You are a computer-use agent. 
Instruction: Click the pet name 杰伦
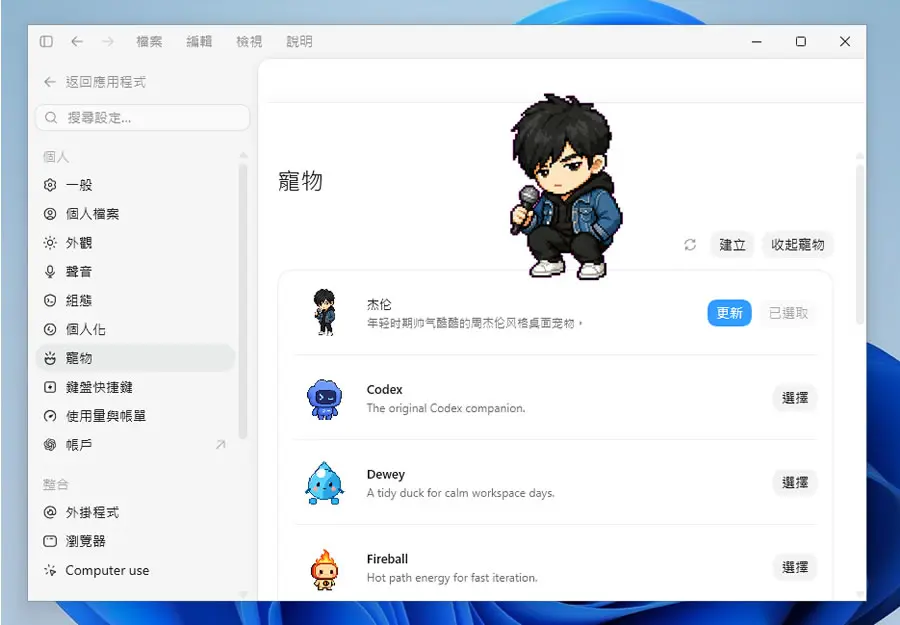(x=379, y=305)
